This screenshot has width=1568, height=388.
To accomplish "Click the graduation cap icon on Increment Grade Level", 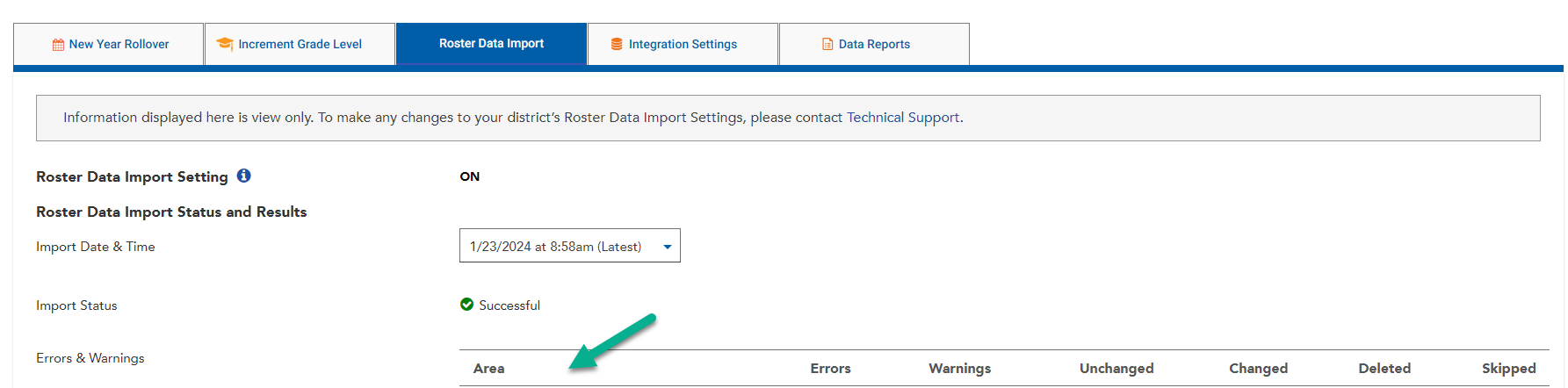I will pyautogui.click(x=225, y=44).
